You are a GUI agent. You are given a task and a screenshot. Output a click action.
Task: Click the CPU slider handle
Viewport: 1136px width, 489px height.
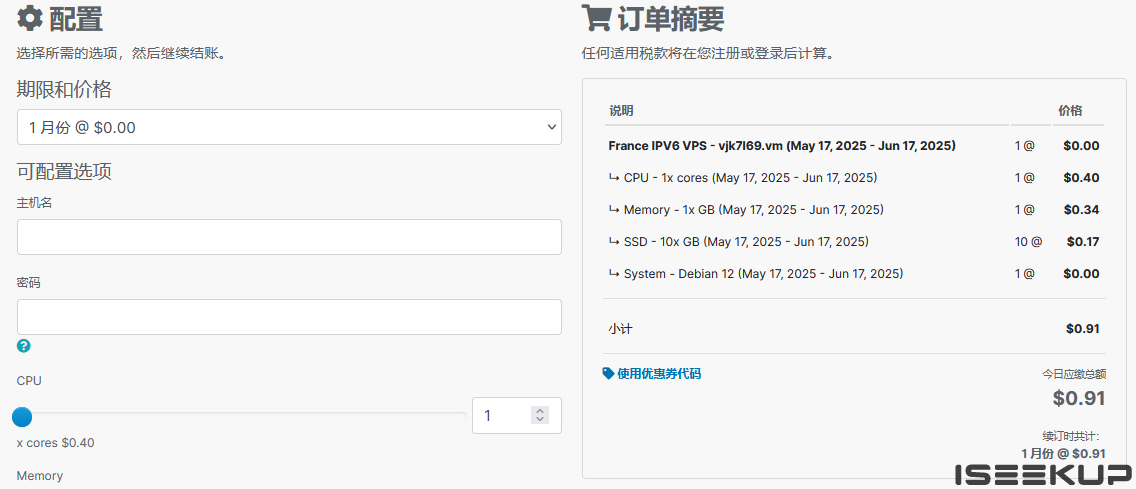22,416
